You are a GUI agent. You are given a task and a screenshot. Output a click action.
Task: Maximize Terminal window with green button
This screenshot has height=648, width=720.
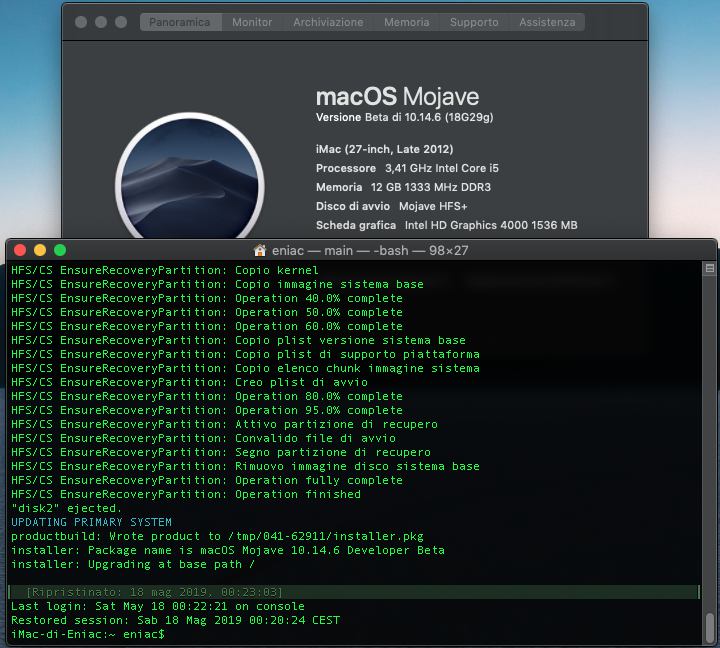tap(60, 250)
